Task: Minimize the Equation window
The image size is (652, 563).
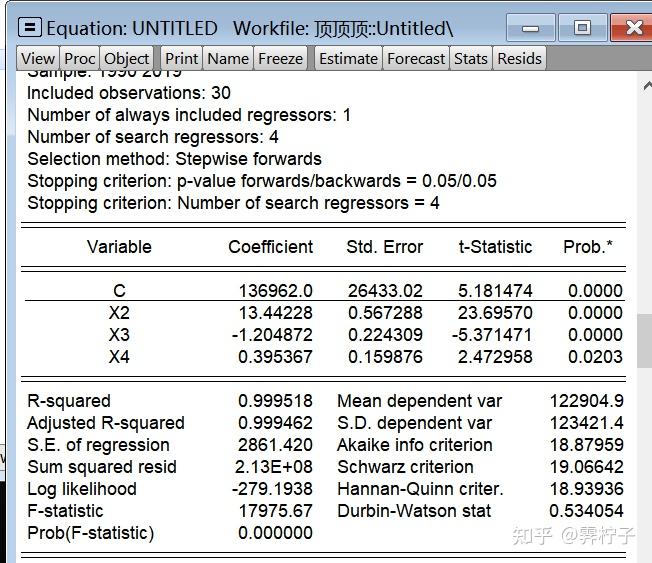Action: 531,28
